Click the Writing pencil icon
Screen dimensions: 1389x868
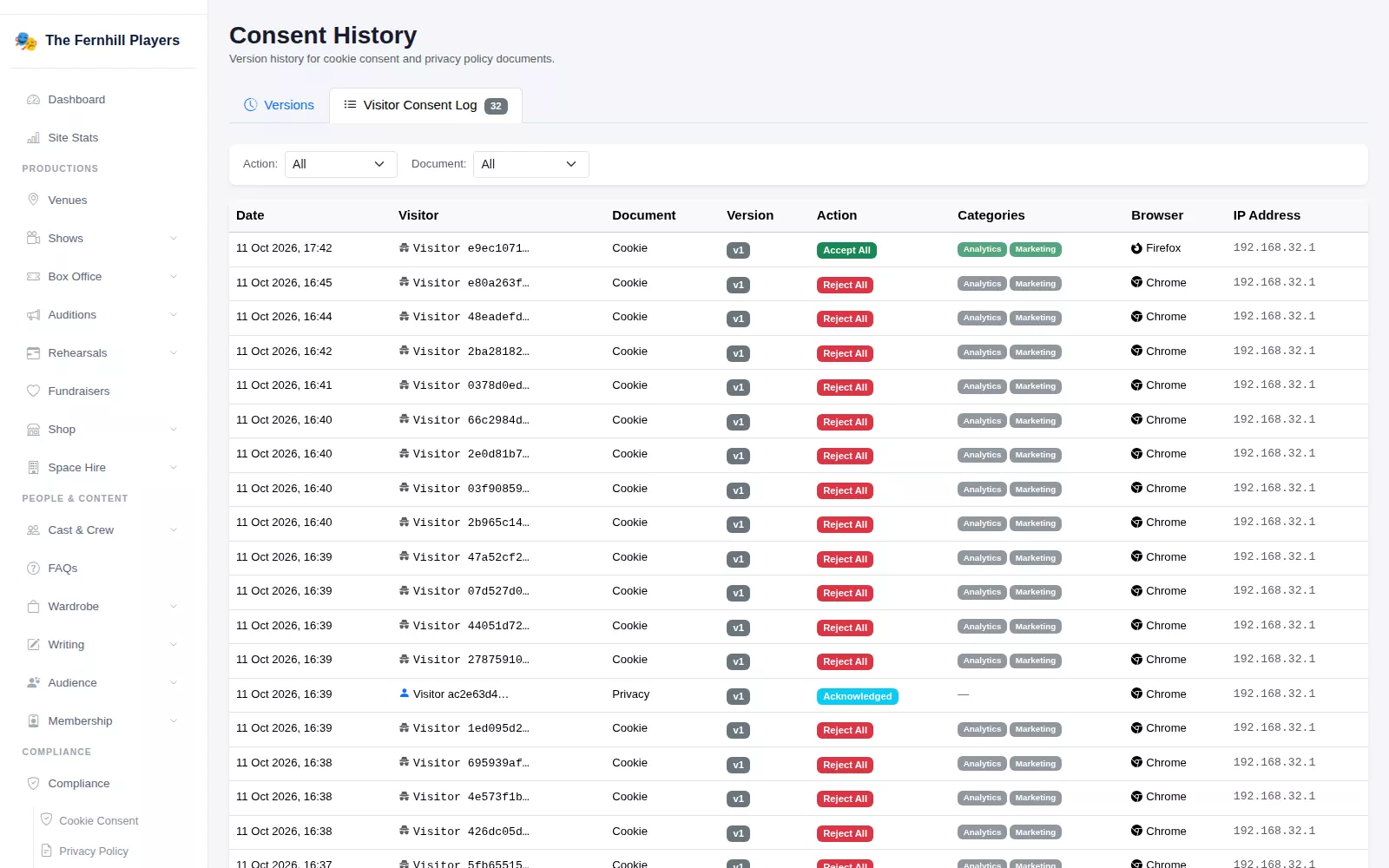click(x=33, y=644)
